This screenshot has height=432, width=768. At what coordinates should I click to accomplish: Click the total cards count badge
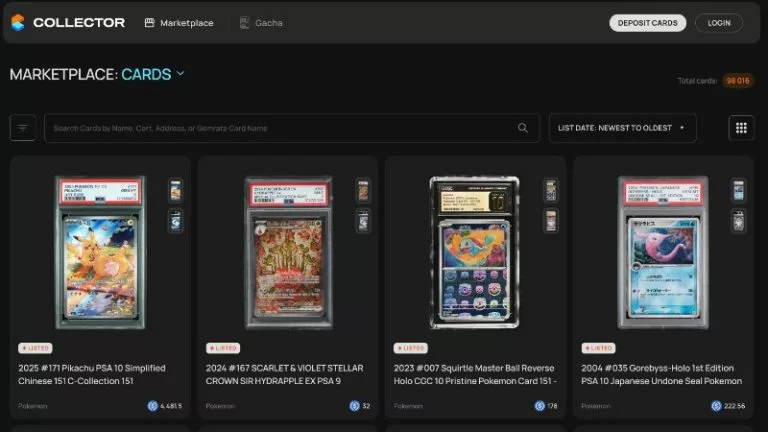[738, 81]
